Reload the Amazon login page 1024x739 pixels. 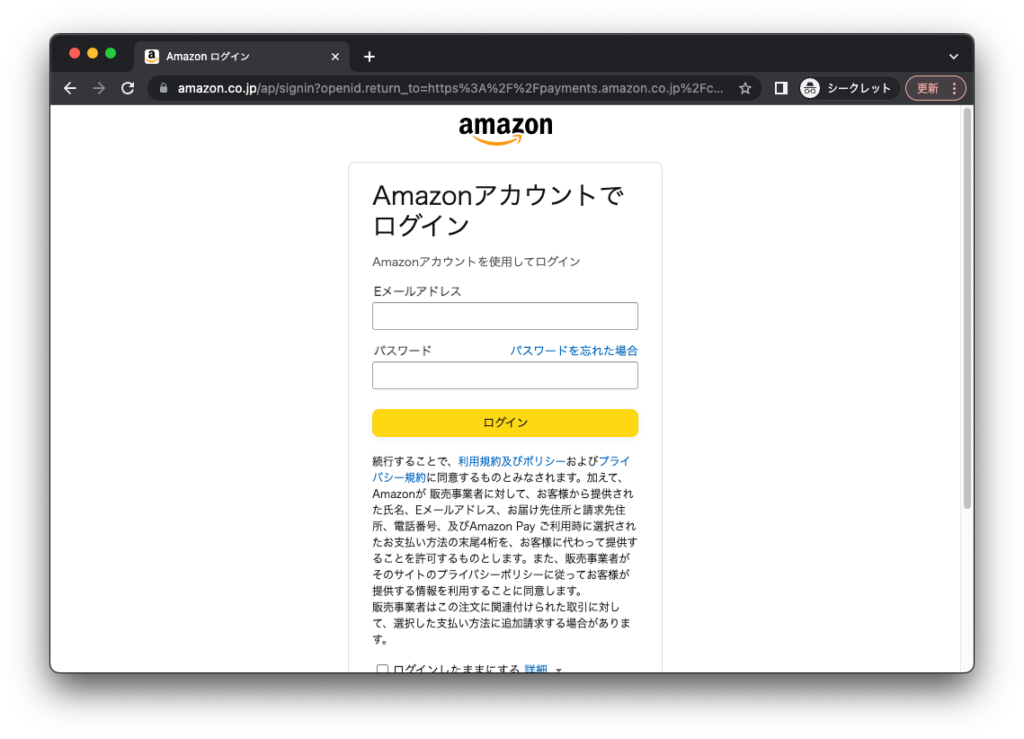click(128, 88)
